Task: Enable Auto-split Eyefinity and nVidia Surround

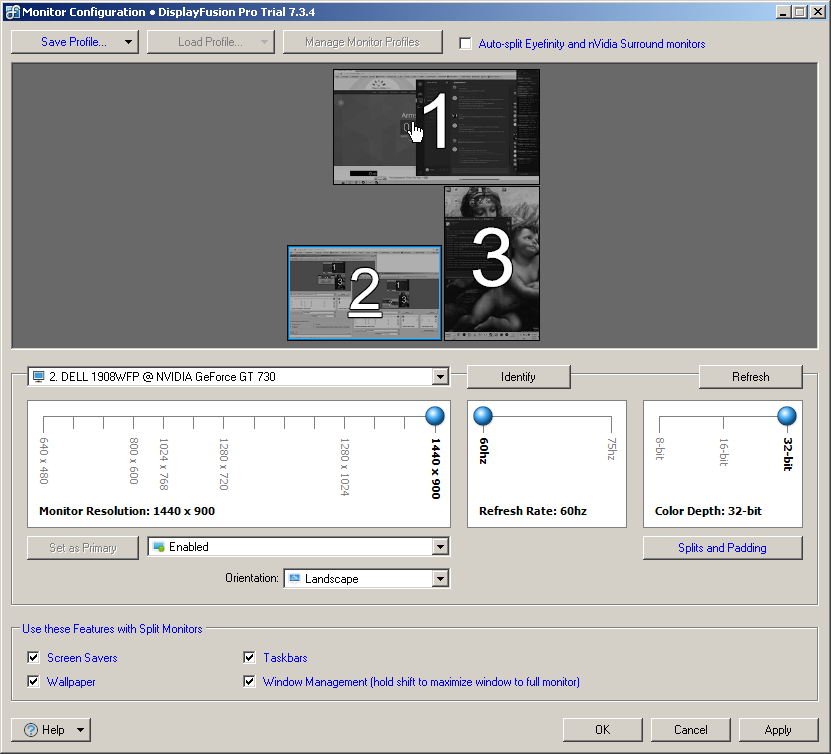Action: (465, 44)
